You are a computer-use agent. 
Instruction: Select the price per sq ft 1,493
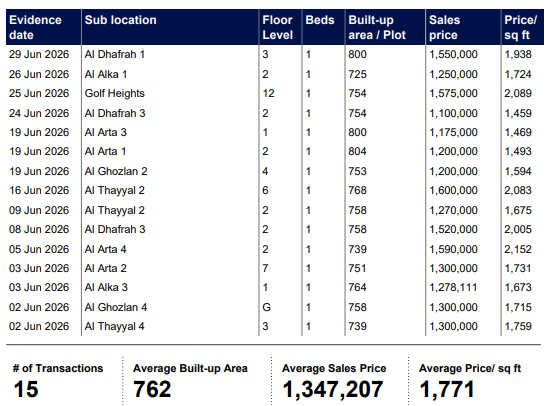(518, 151)
